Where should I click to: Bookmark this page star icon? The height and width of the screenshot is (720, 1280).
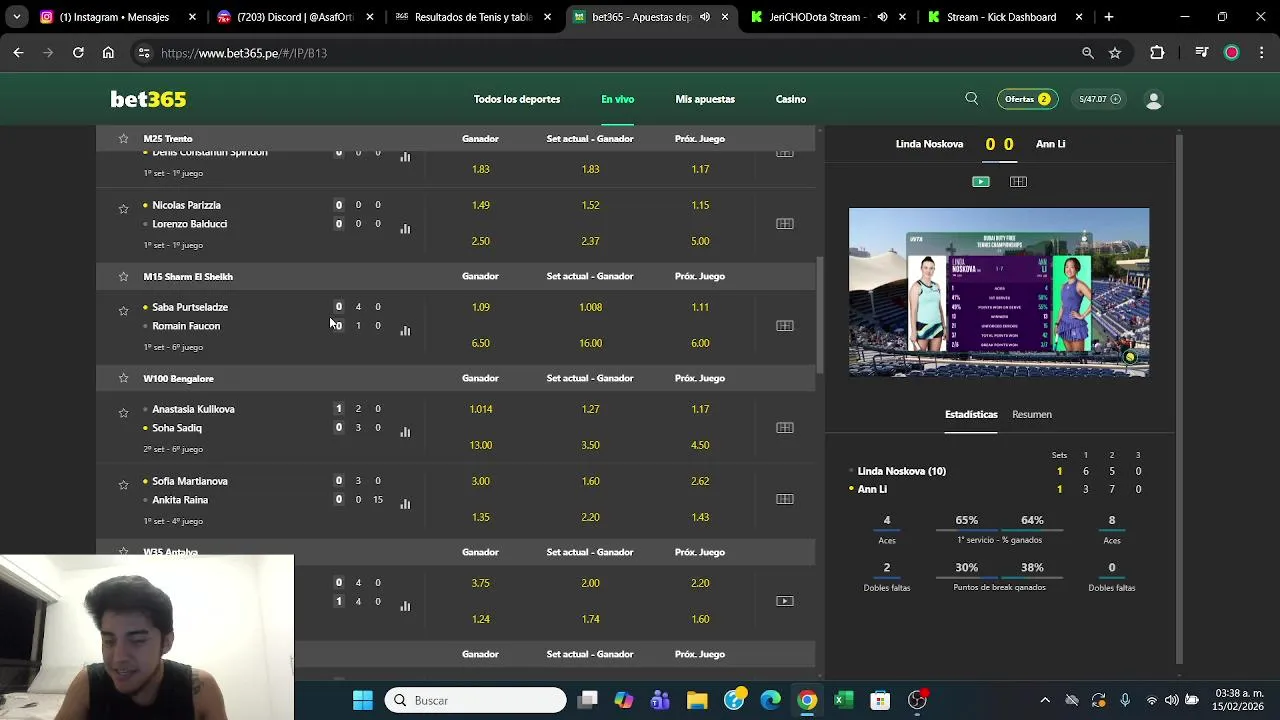click(1115, 53)
